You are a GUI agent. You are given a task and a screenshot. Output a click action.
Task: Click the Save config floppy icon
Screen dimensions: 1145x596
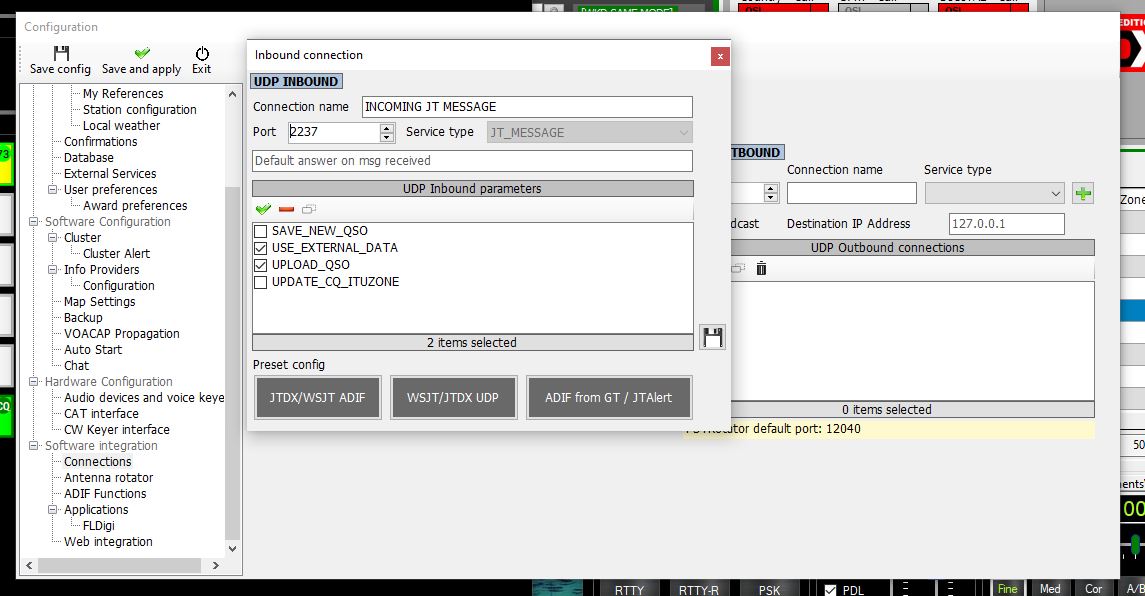[61, 53]
